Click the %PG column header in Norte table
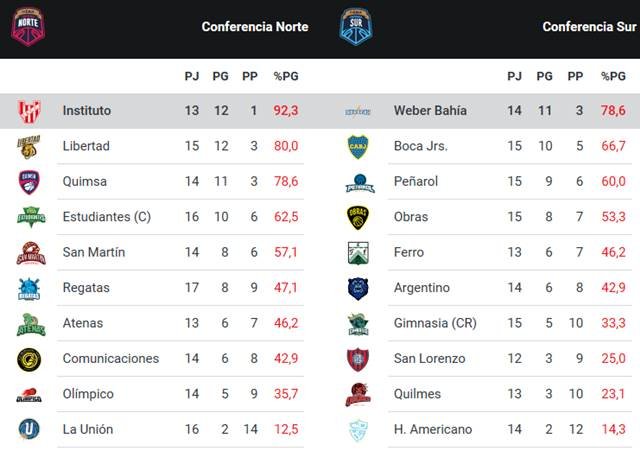640x457 pixels. pyautogui.click(x=286, y=76)
